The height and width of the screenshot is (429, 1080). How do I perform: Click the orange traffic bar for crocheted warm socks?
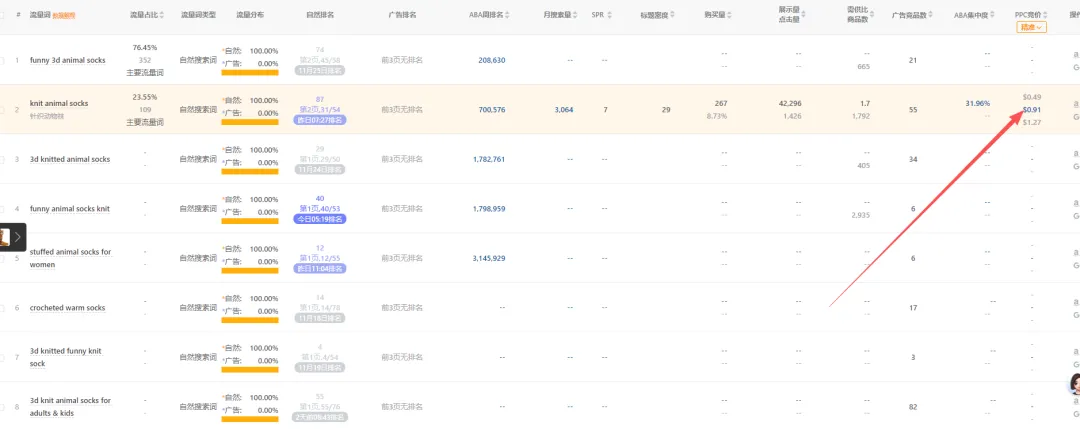point(249,320)
